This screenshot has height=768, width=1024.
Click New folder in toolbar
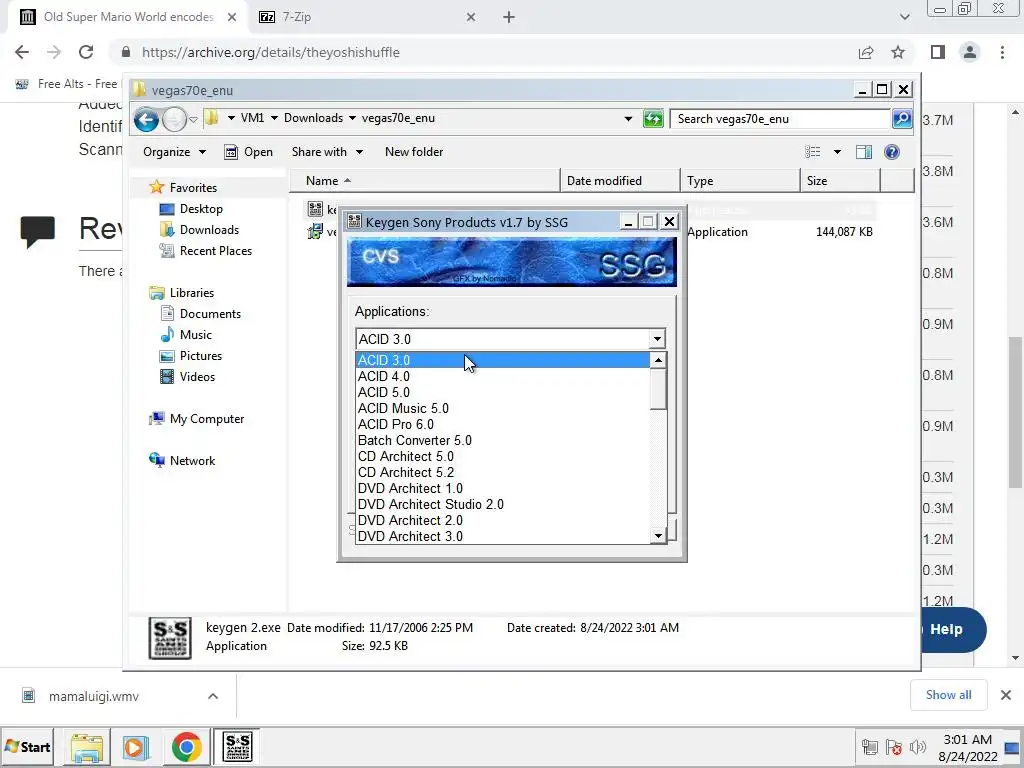(414, 152)
